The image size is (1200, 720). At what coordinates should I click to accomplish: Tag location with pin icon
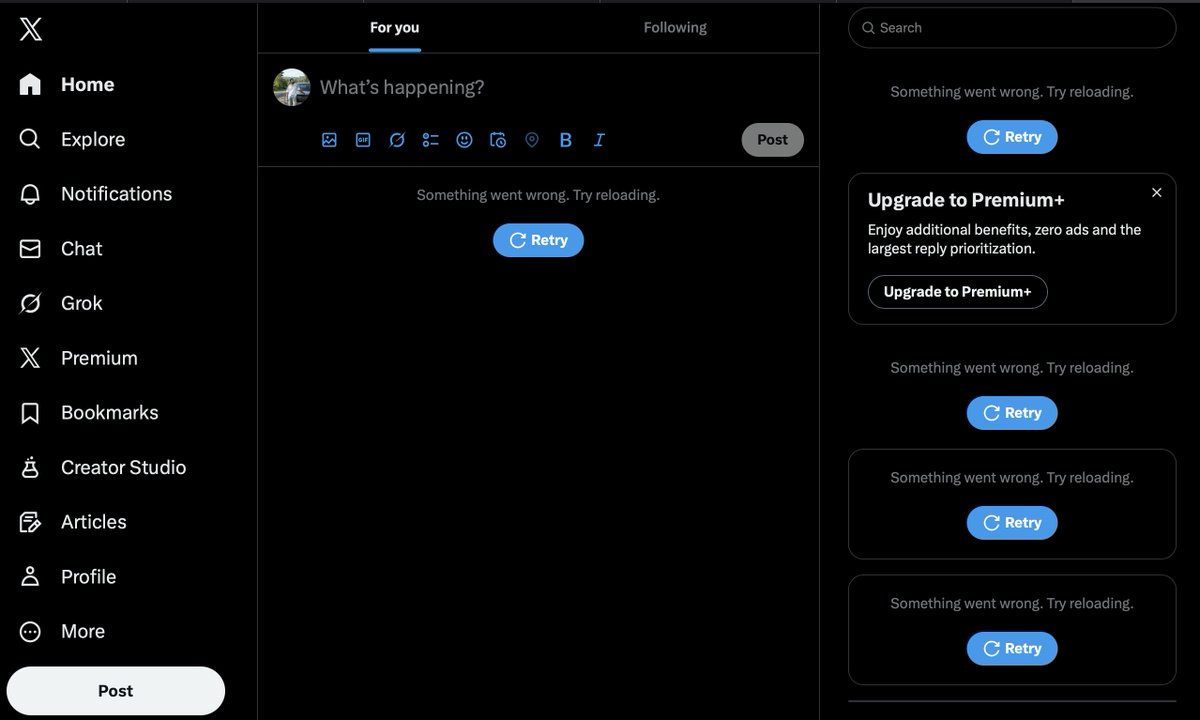(x=532, y=140)
